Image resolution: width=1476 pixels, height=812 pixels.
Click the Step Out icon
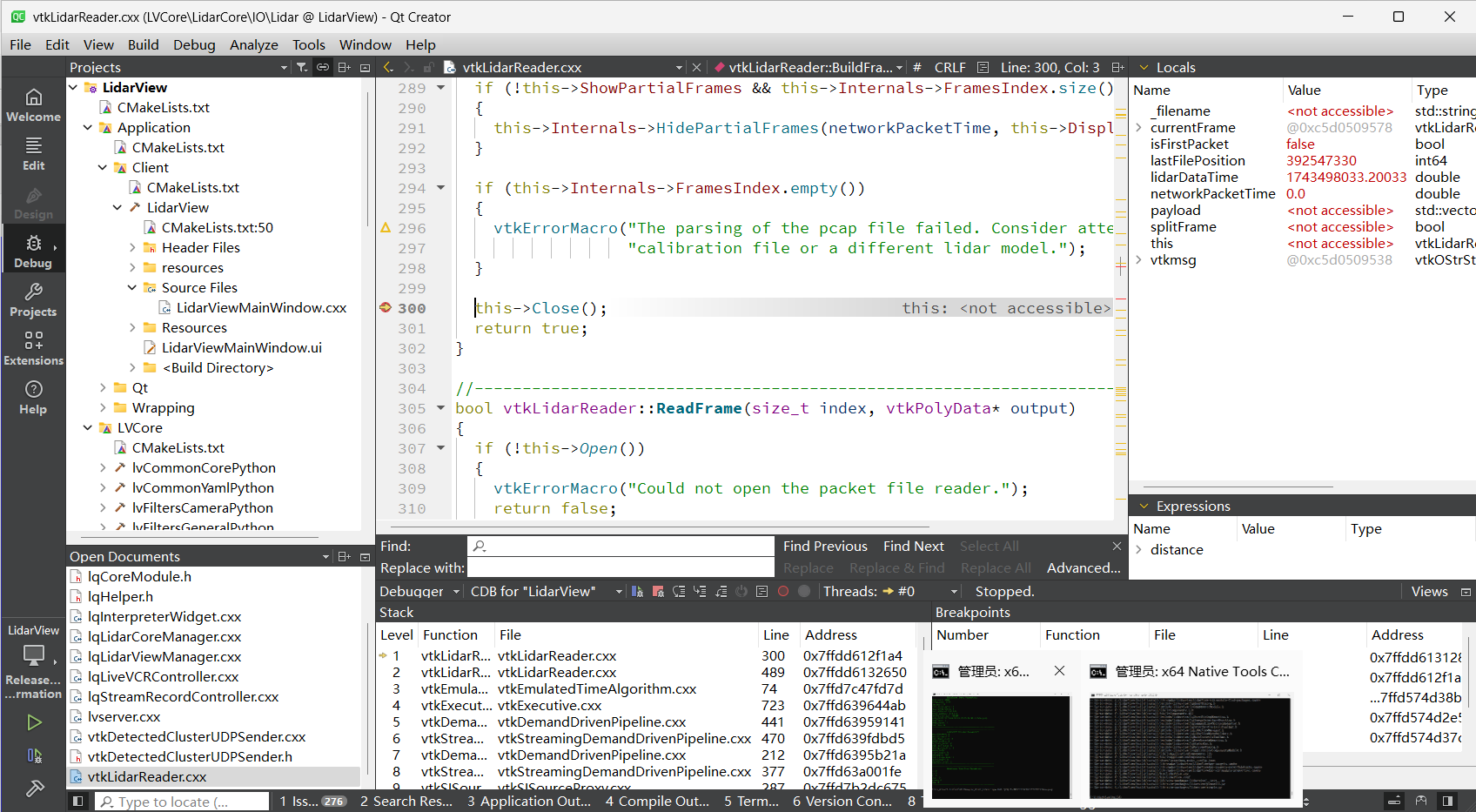coord(721,591)
